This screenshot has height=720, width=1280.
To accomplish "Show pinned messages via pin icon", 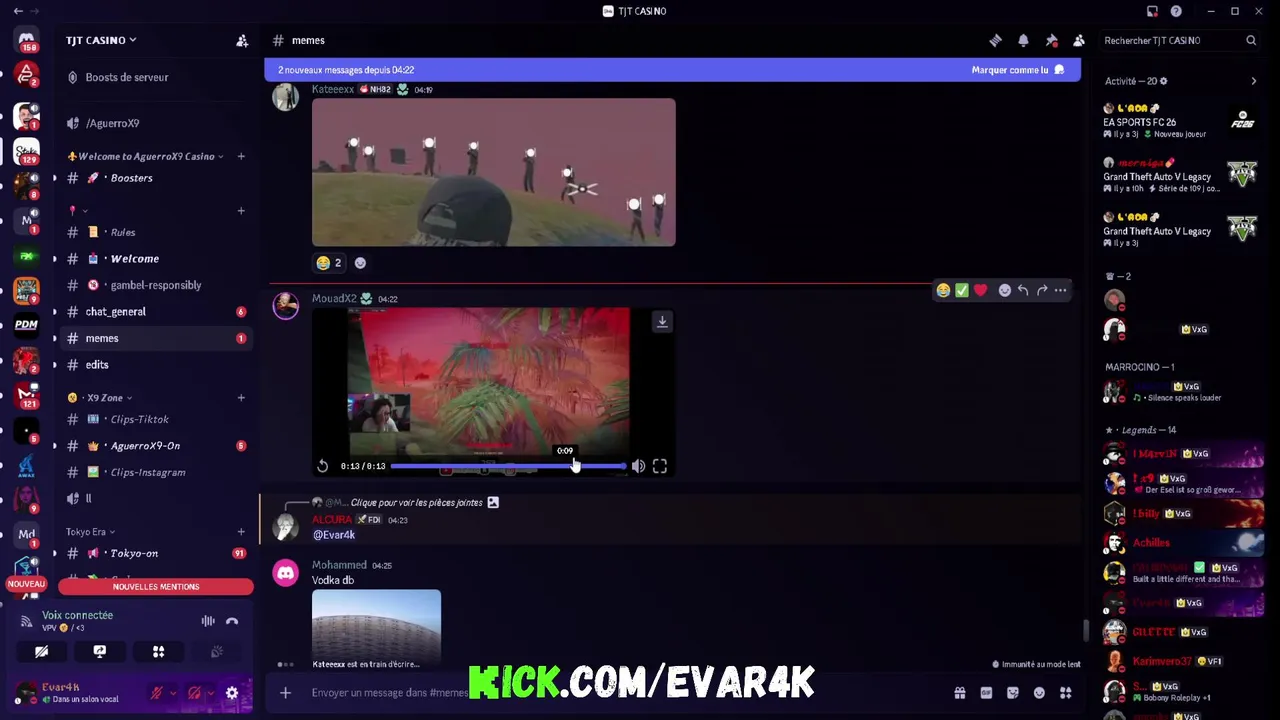I will [1051, 40].
